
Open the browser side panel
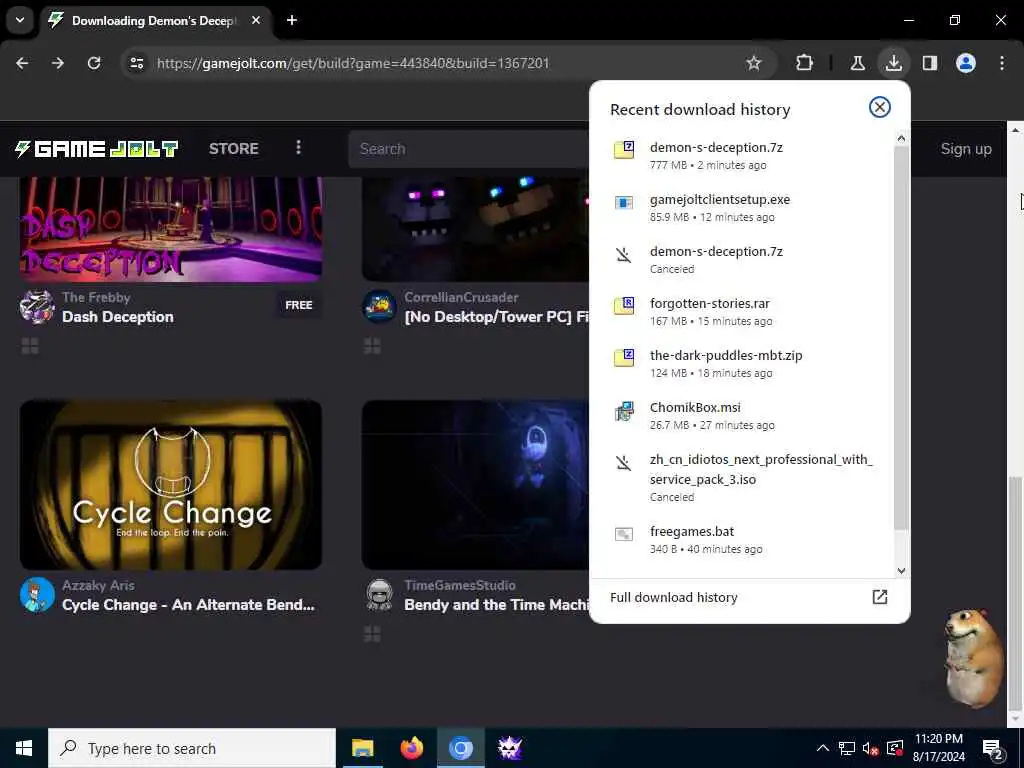(930, 63)
